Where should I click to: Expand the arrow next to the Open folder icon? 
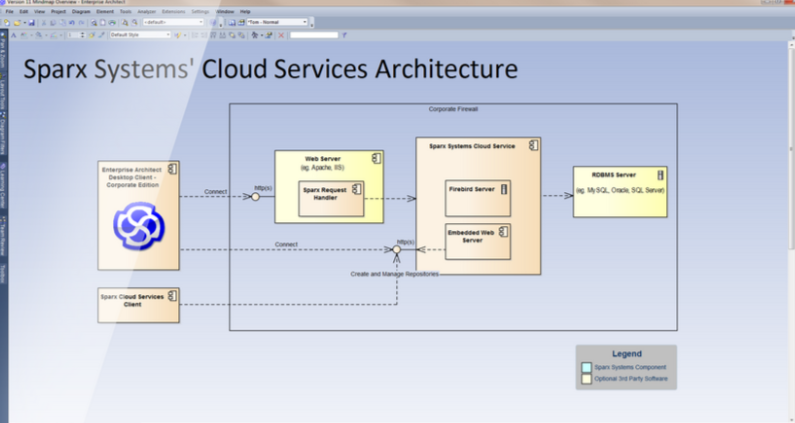coord(25,23)
